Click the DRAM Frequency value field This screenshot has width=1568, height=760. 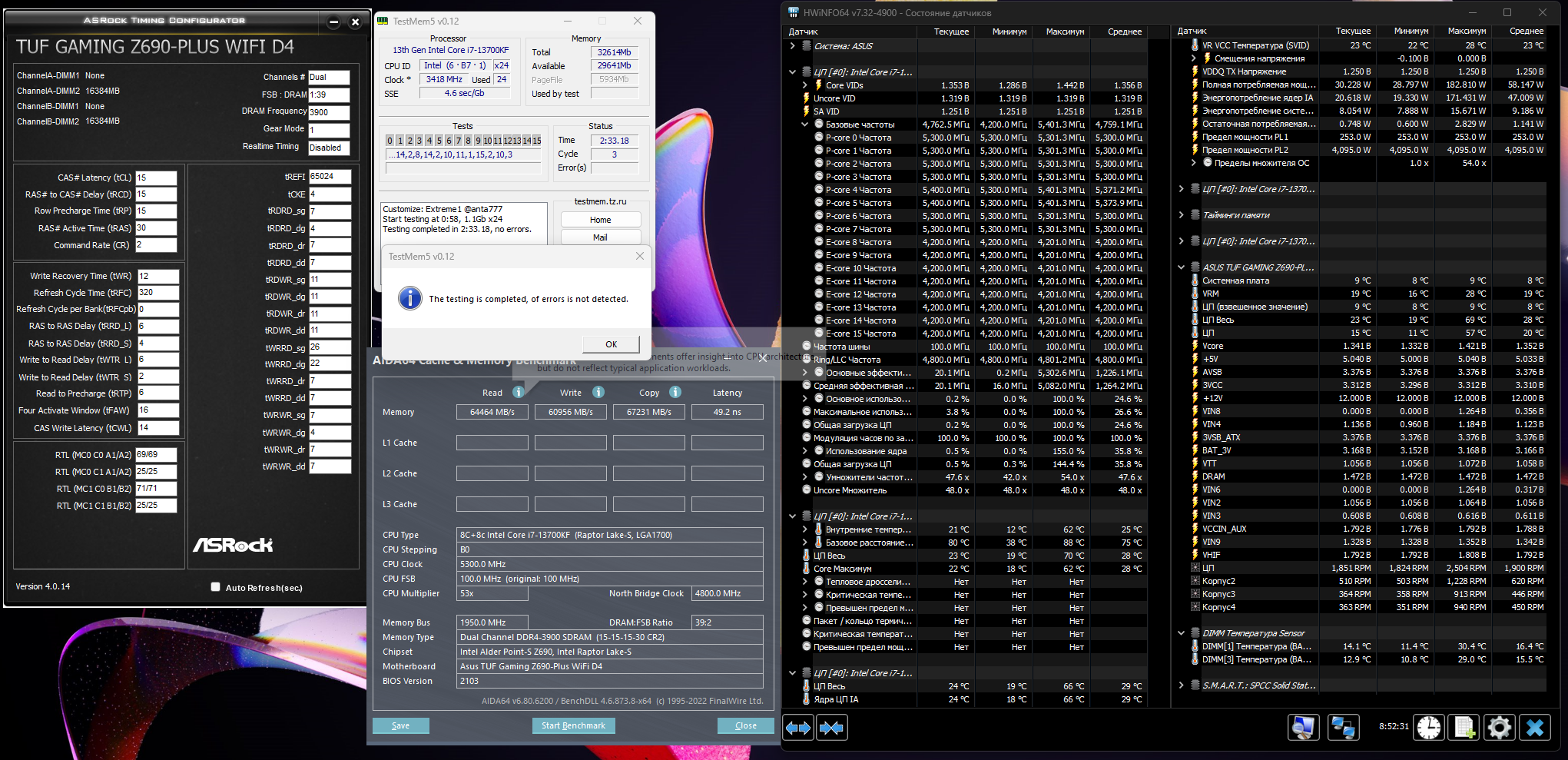[x=329, y=112]
